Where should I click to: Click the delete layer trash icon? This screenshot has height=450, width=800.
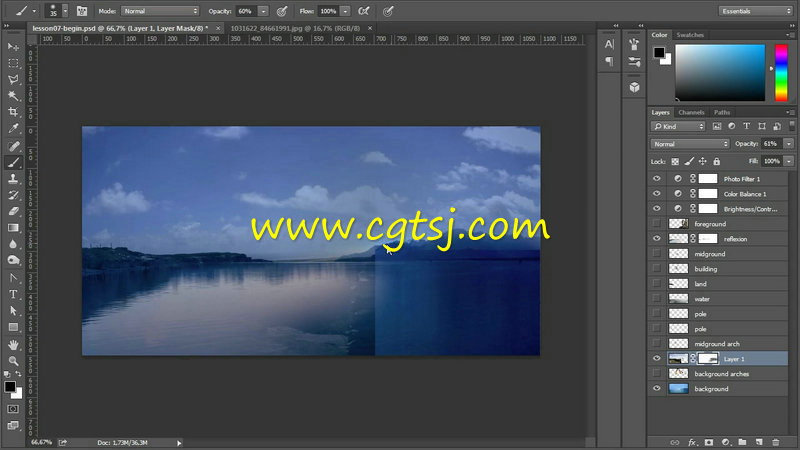pyautogui.click(x=774, y=441)
